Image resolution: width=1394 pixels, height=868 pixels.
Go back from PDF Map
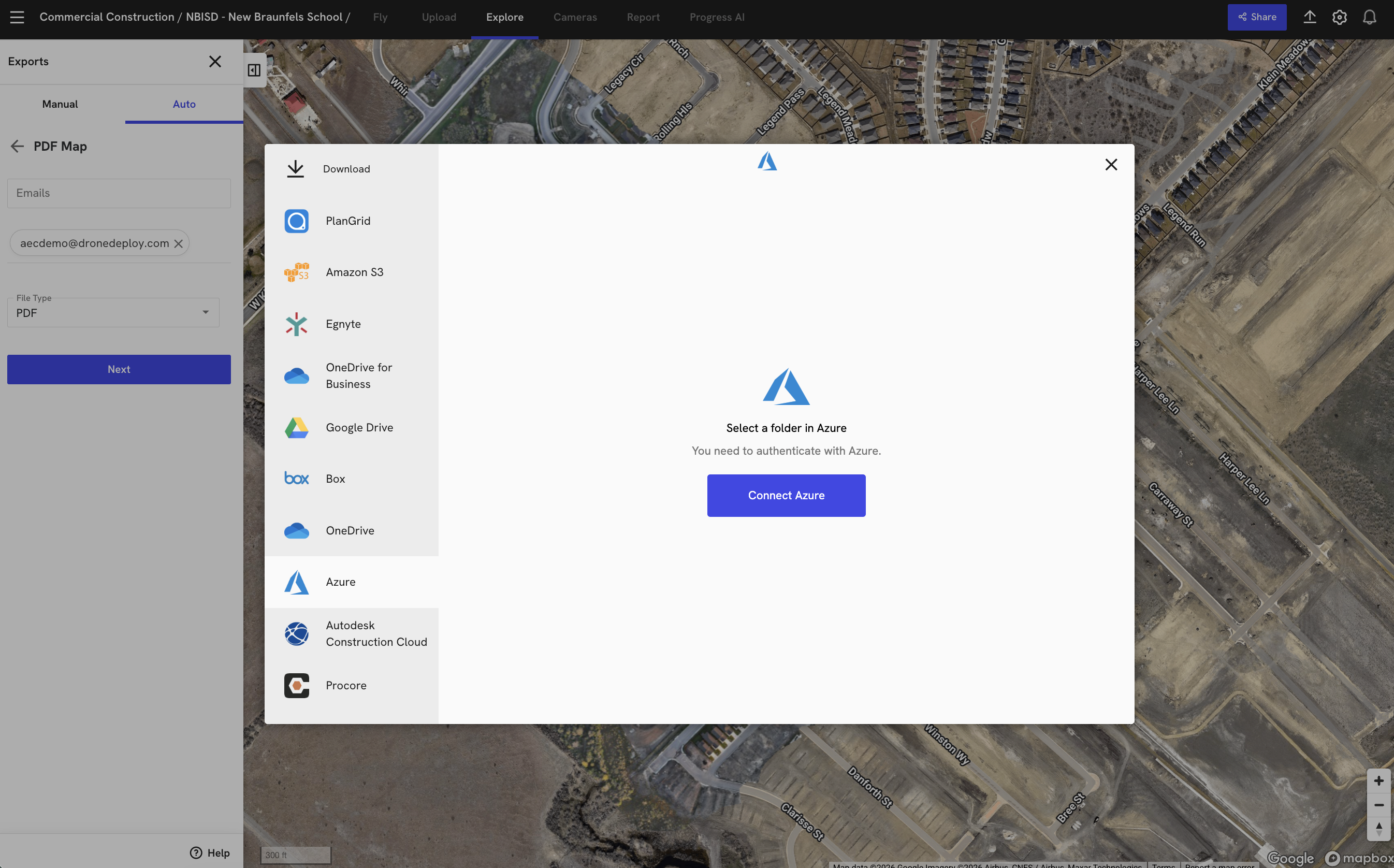click(x=17, y=147)
